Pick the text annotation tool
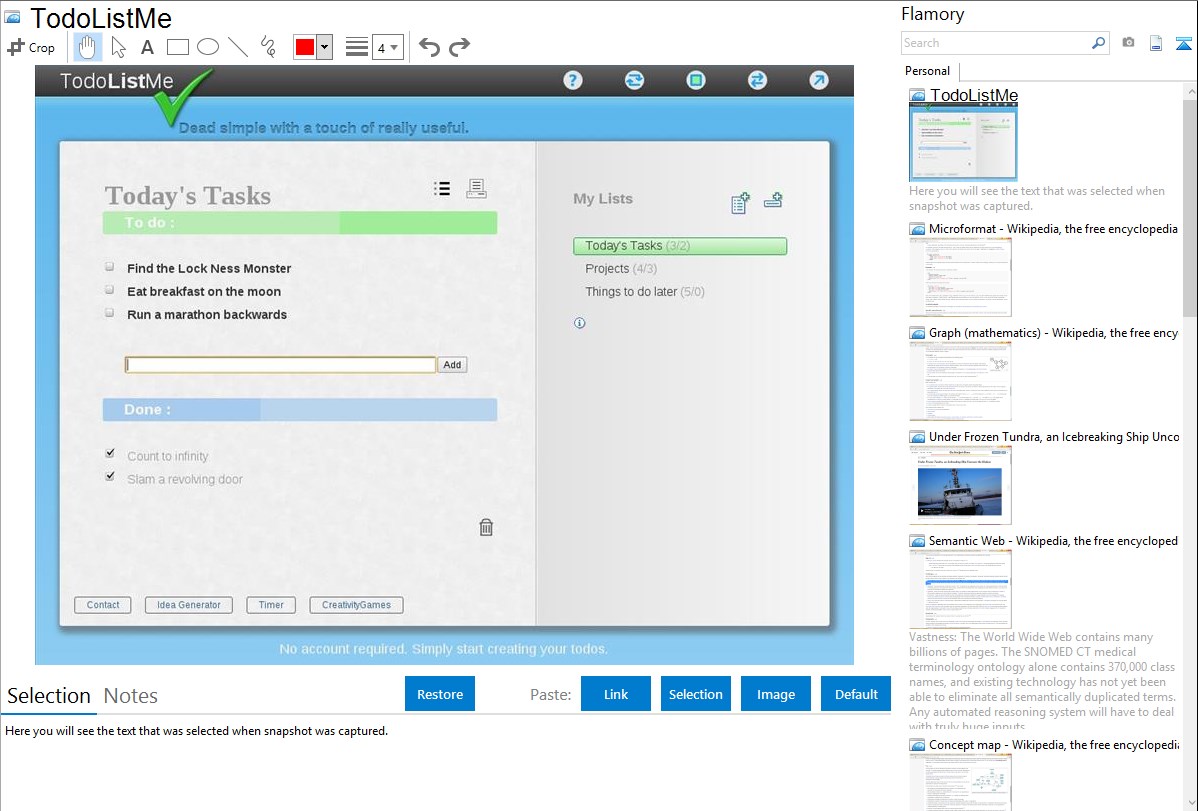This screenshot has height=811, width=1198. pos(147,47)
